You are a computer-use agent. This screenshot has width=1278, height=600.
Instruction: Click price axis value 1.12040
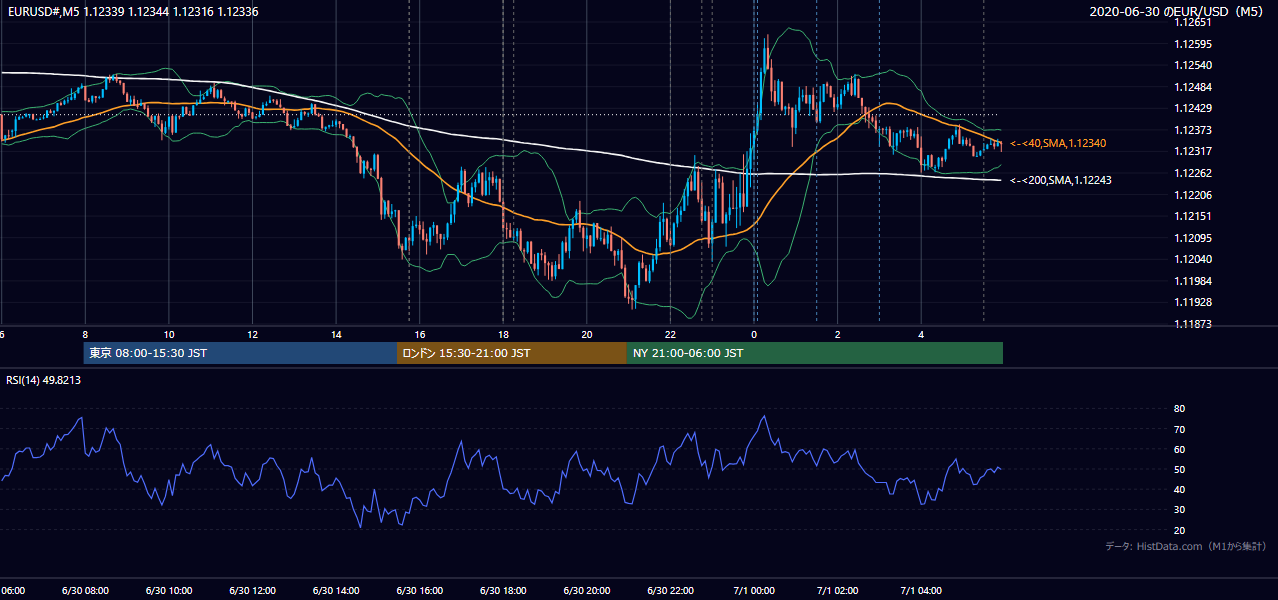point(1193,259)
